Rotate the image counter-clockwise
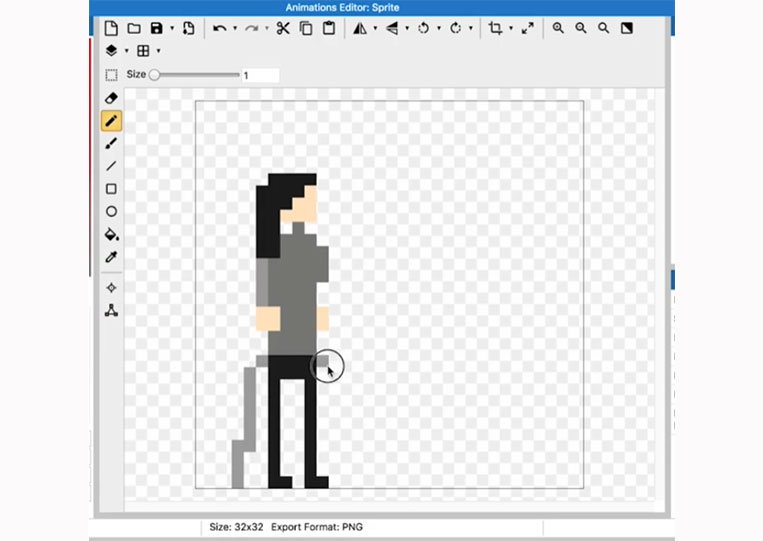This screenshot has width=763, height=541. click(424, 28)
